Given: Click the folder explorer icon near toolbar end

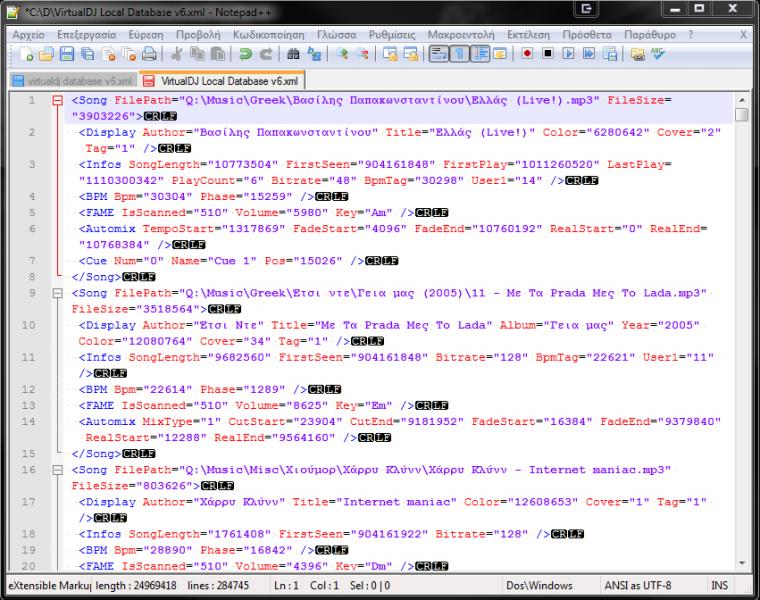Looking at the screenshot, I should (x=638, y=54).
